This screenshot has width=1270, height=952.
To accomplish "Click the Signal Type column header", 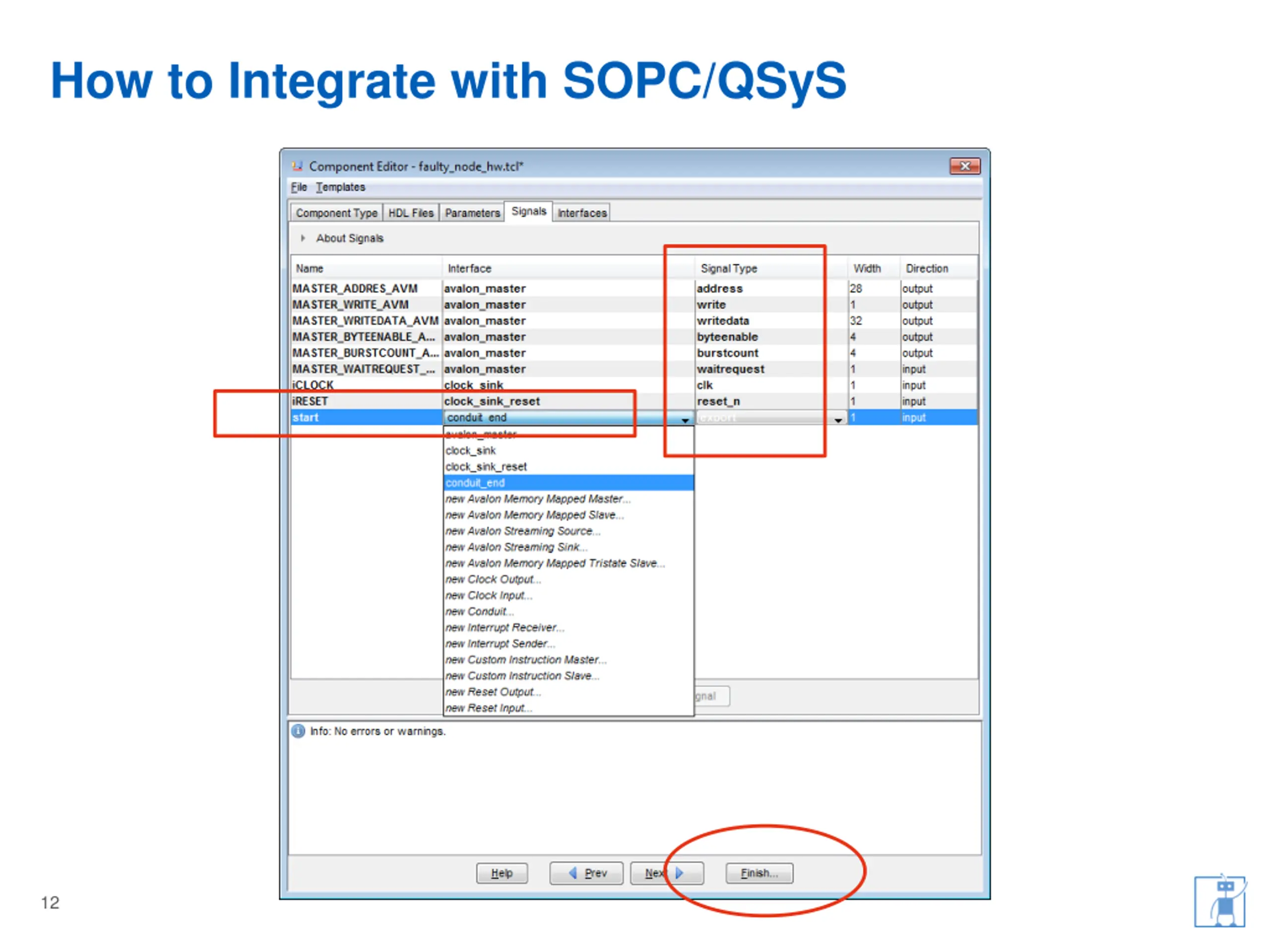I will (771, 269).
